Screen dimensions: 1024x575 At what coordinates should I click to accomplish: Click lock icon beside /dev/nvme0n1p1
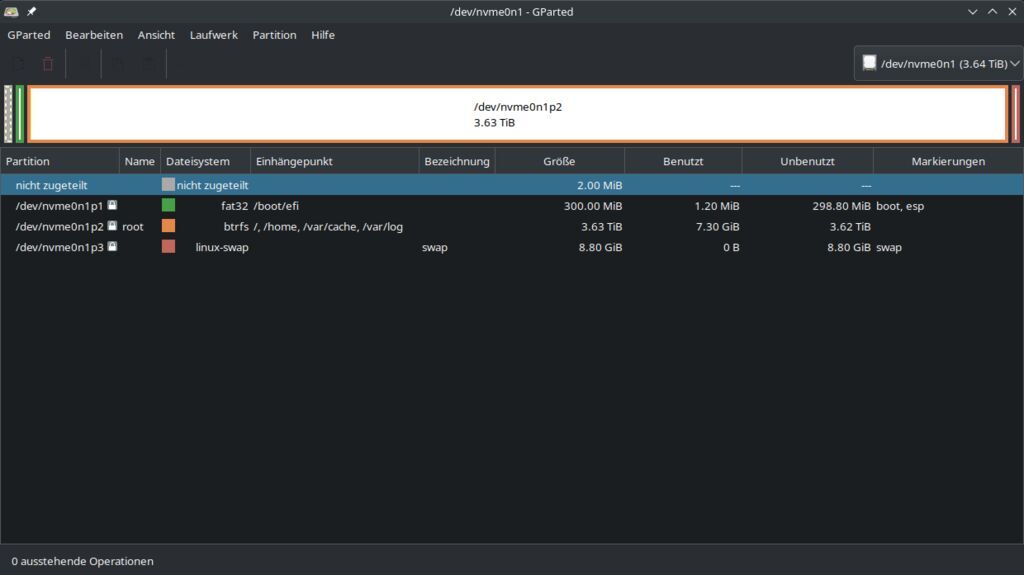[x=112, y=205]
